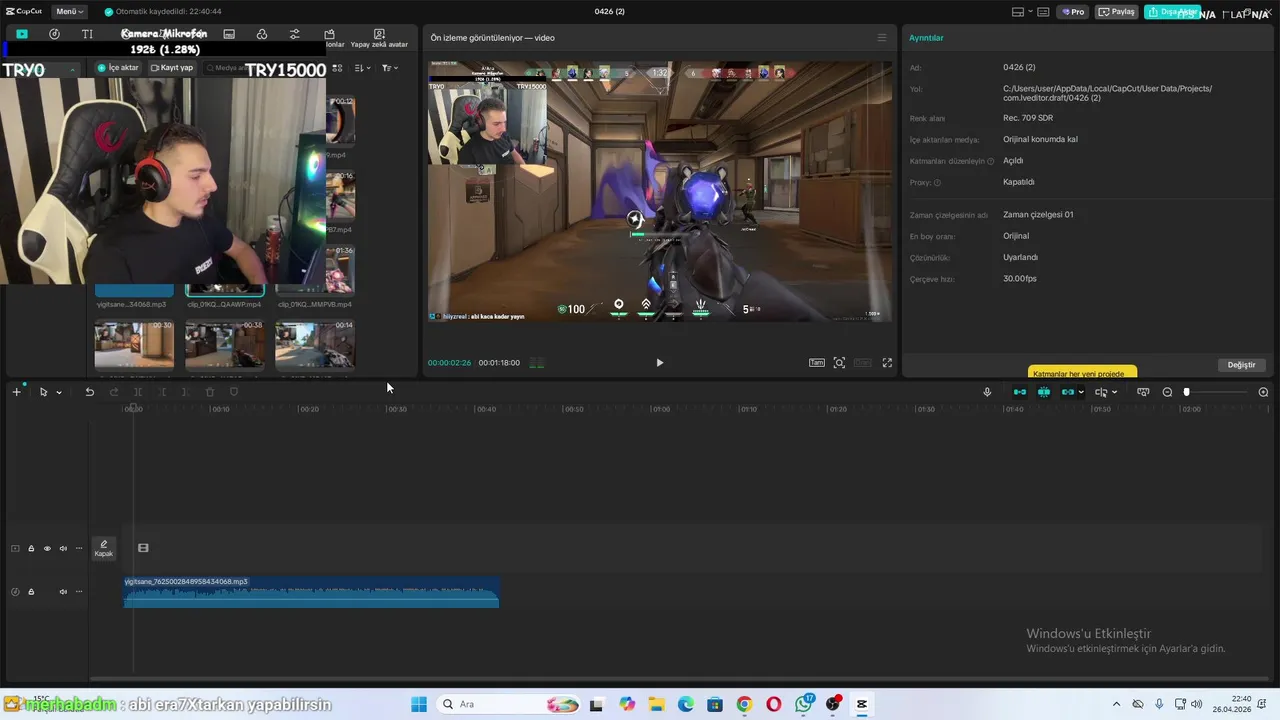Viewport: 1280px width, 720px height.
Task: Hide the main video track
Action: (47, 548)
